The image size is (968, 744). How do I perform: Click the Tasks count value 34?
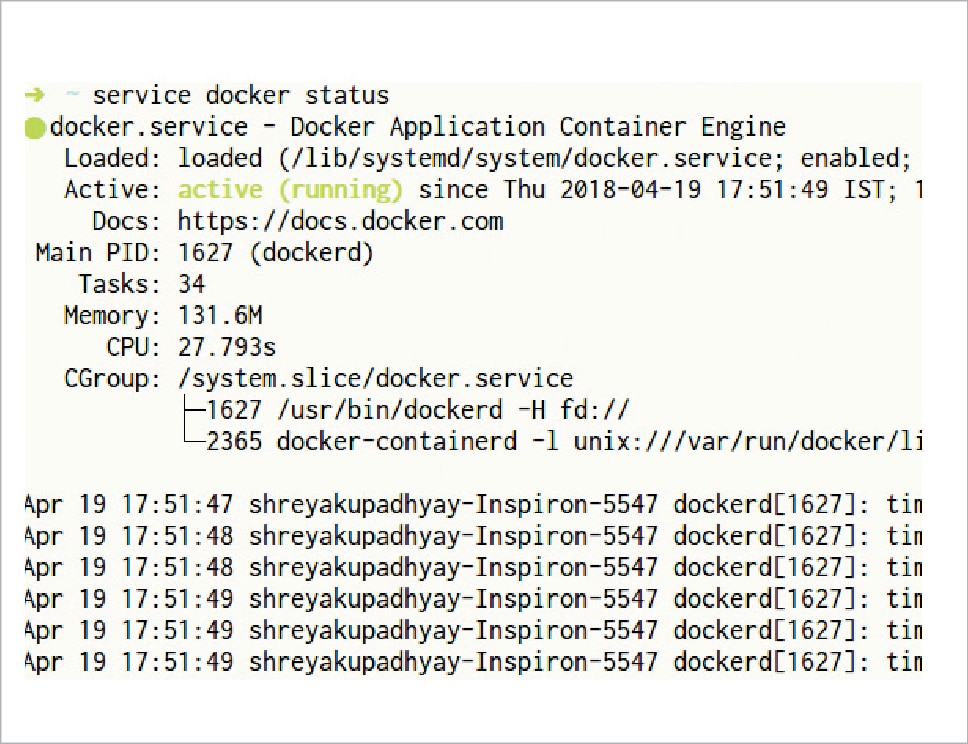[x=191, y=284]
